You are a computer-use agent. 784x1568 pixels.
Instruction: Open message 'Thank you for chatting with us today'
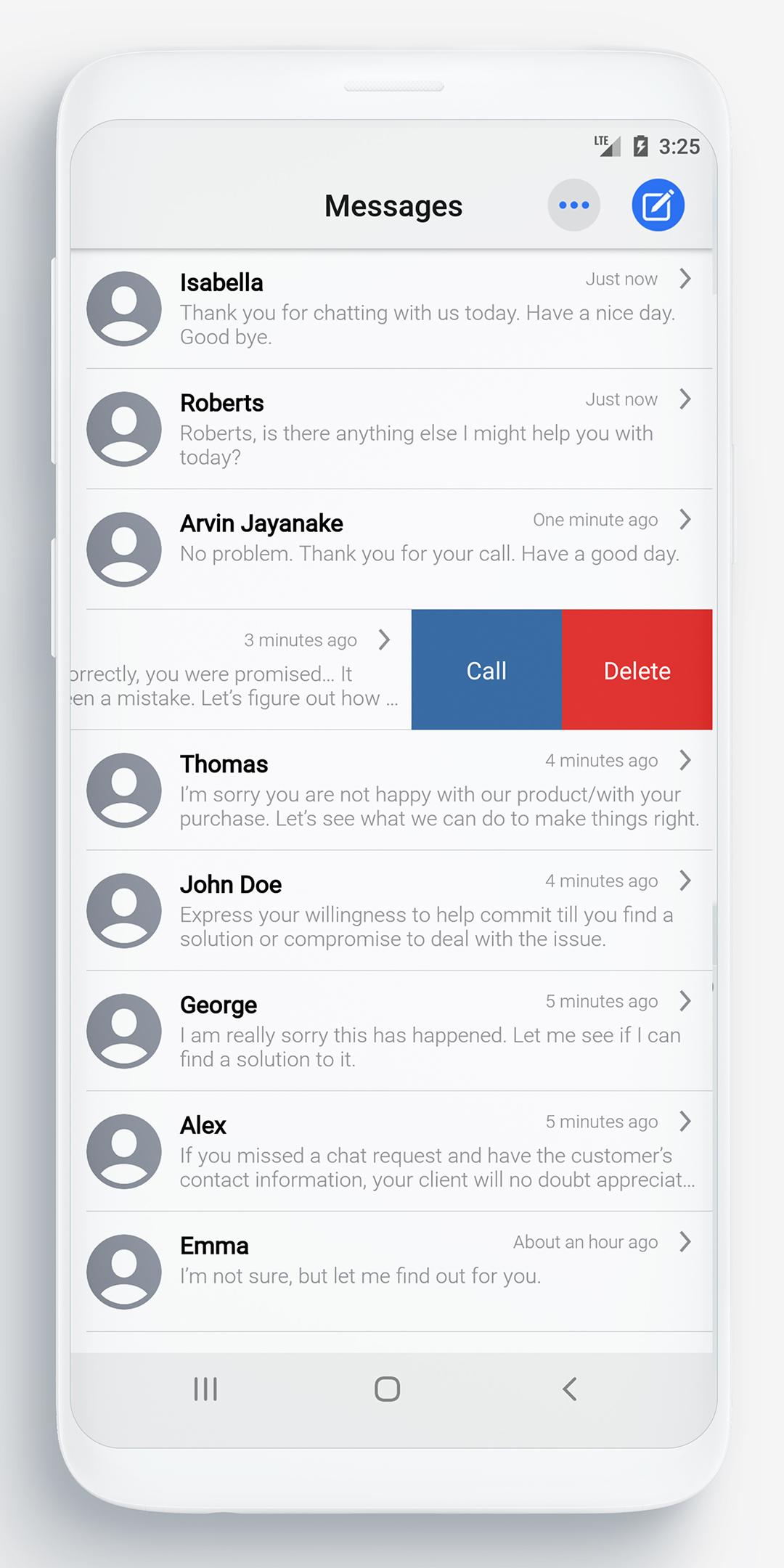click(x=428, y=324)
